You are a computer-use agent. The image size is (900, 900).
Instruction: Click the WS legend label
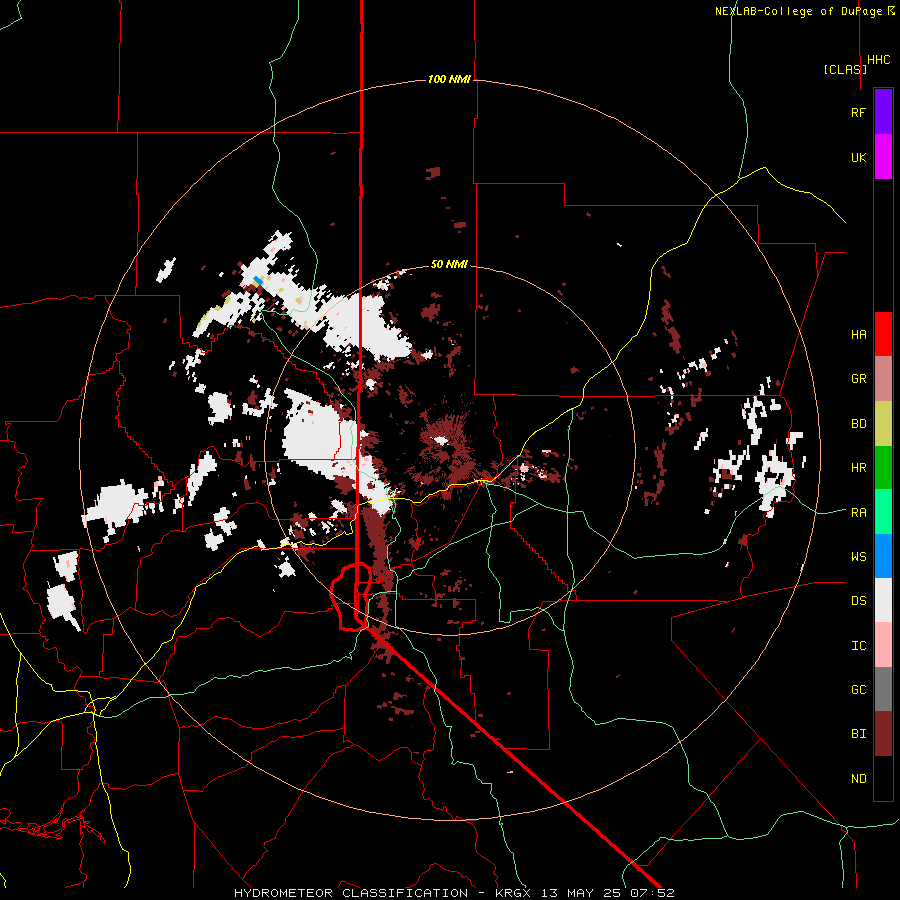pos(858,556)
